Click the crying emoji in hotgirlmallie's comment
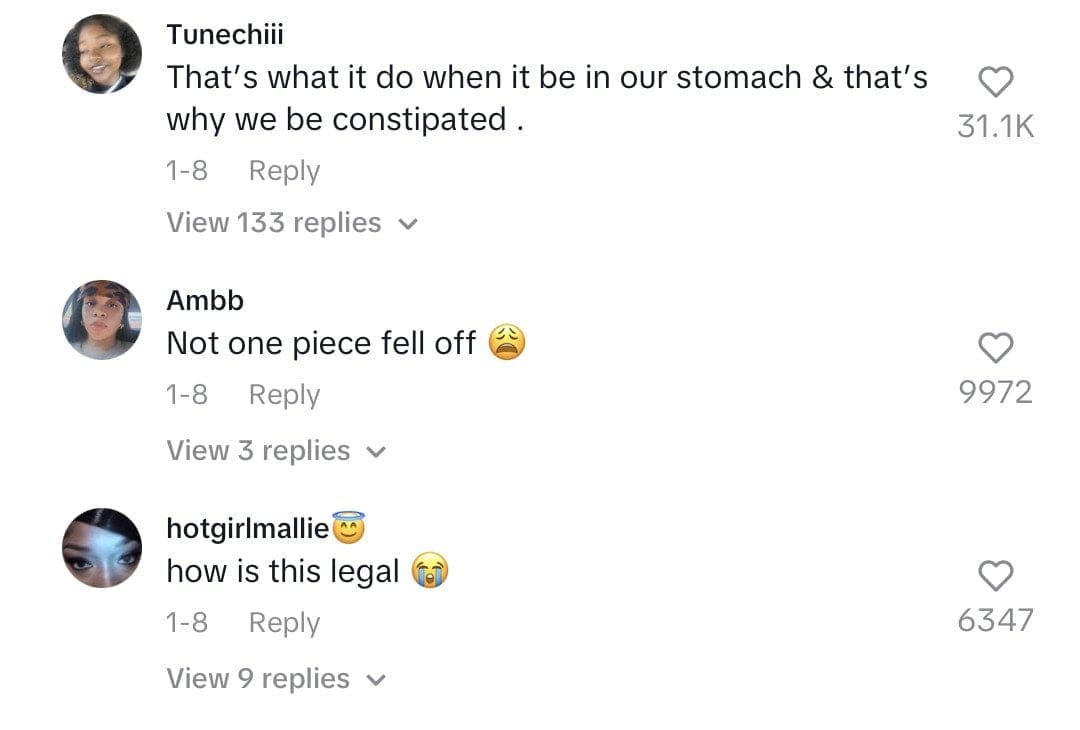1080x730 pixels. (430, 572)
